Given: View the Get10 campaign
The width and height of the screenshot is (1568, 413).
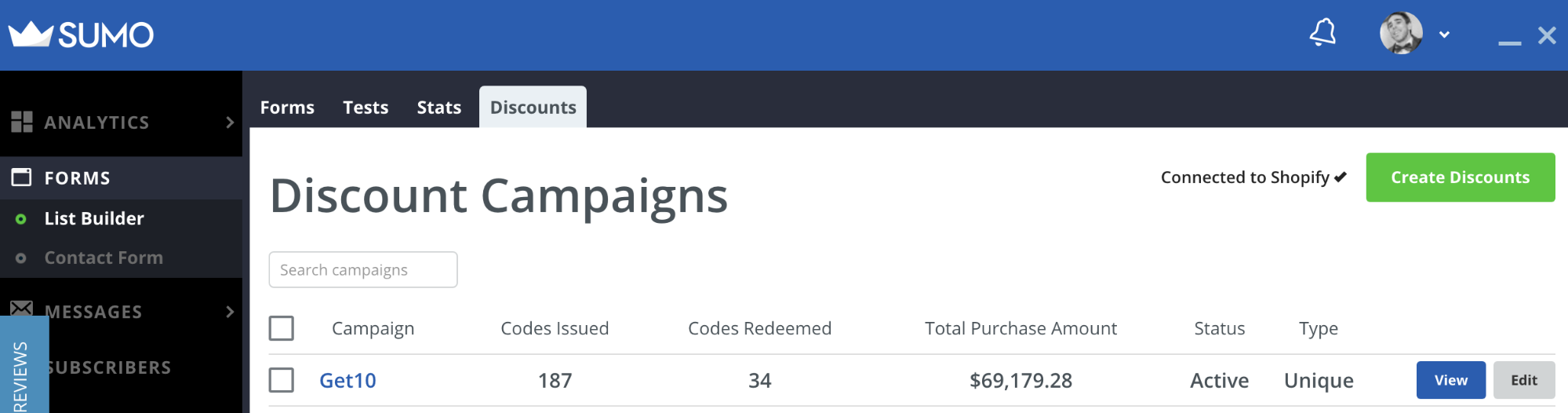Looking at the screenshot, I should [1451, 380].
